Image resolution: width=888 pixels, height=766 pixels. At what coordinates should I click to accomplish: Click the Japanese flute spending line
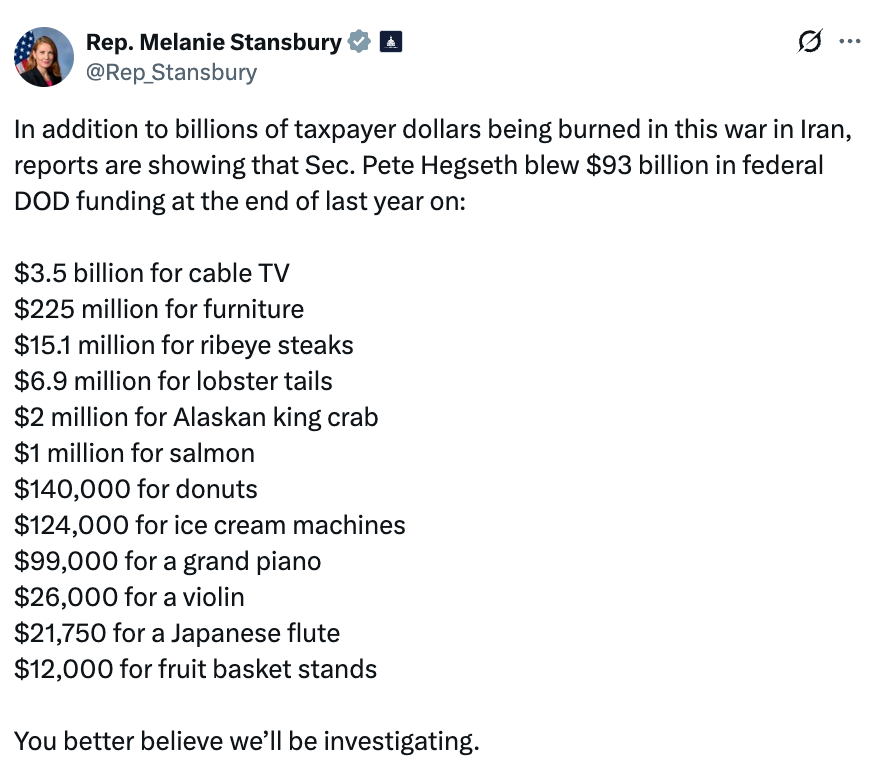point(177,633)
